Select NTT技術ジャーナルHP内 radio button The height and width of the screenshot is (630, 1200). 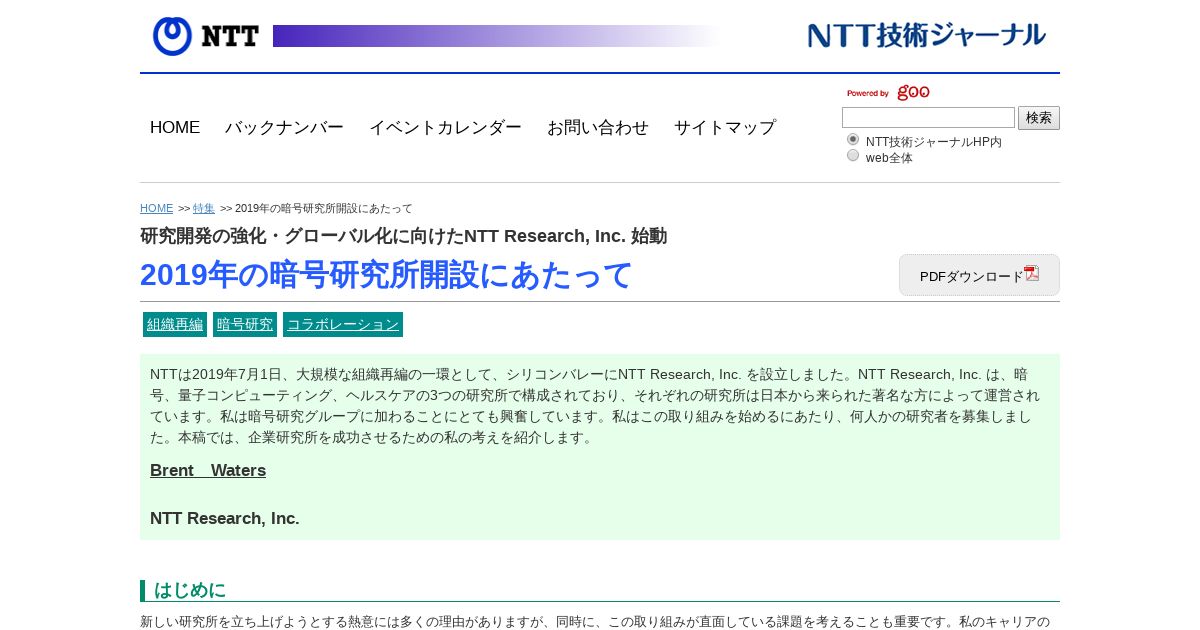coord(853,139)
